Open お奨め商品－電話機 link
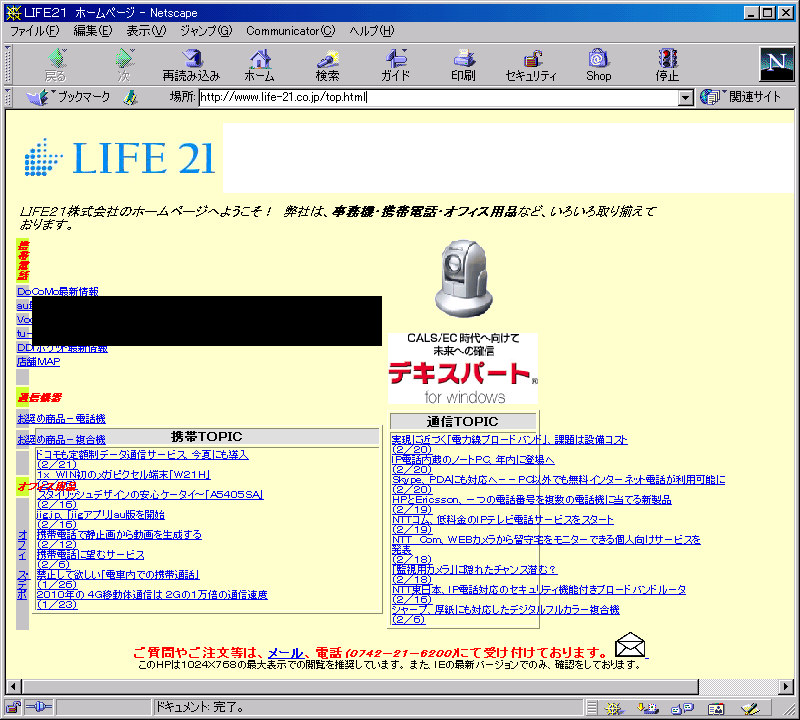The height and width of the screenshot is (720, 800). 61,418
